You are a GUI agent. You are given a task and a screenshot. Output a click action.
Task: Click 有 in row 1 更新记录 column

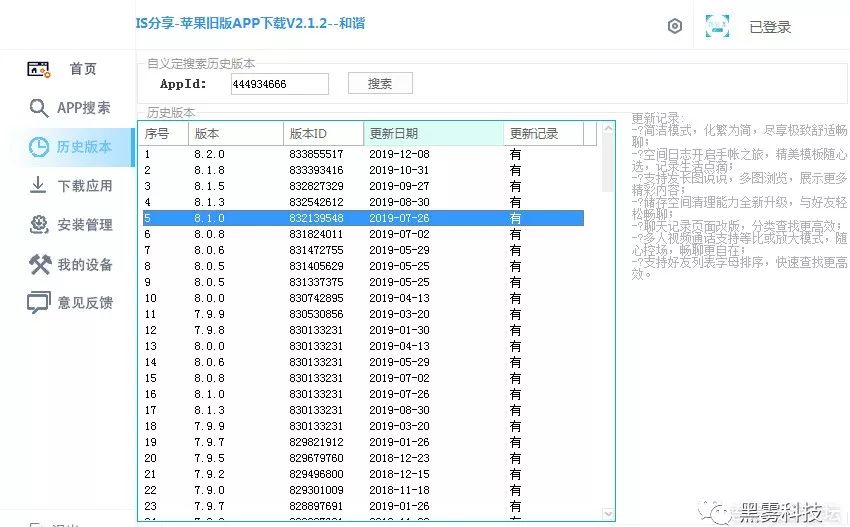[x=515, y=155]
